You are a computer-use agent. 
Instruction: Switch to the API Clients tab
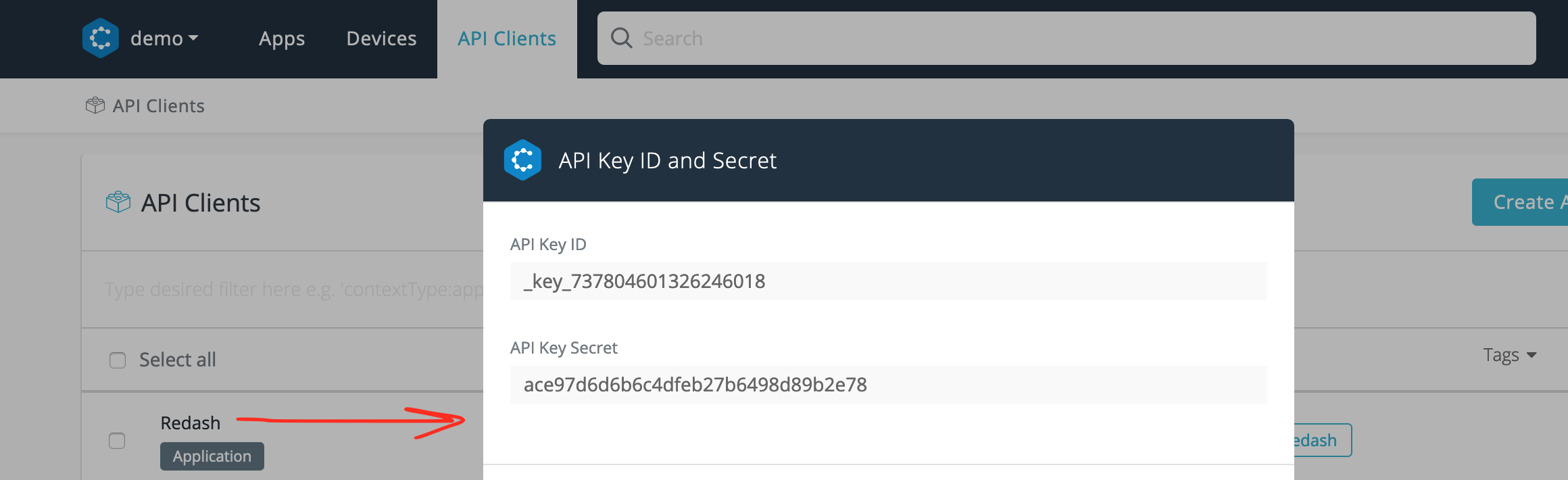coord(507,39)
